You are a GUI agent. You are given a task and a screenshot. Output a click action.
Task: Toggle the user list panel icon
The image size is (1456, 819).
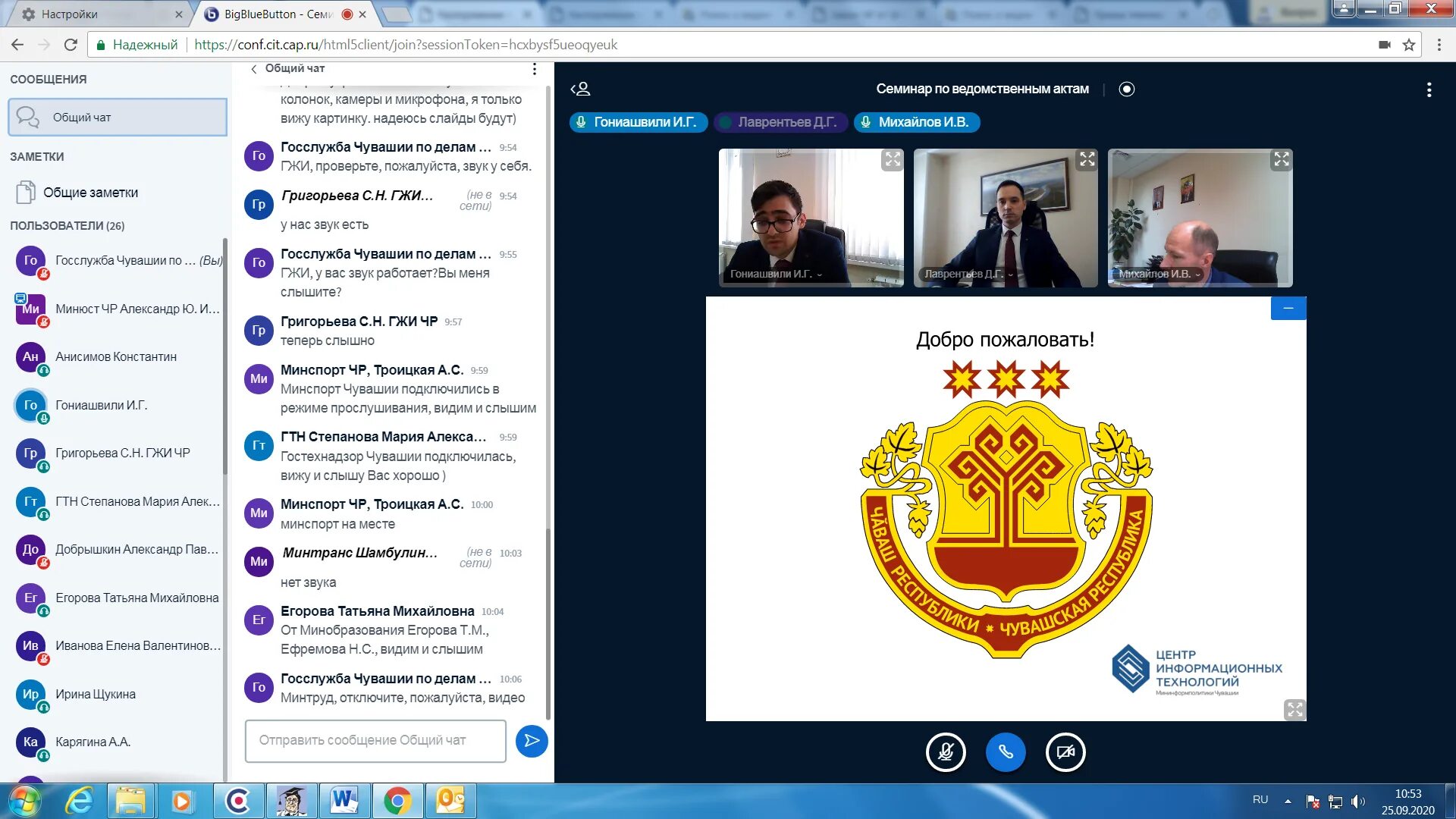tap(580, 89)
